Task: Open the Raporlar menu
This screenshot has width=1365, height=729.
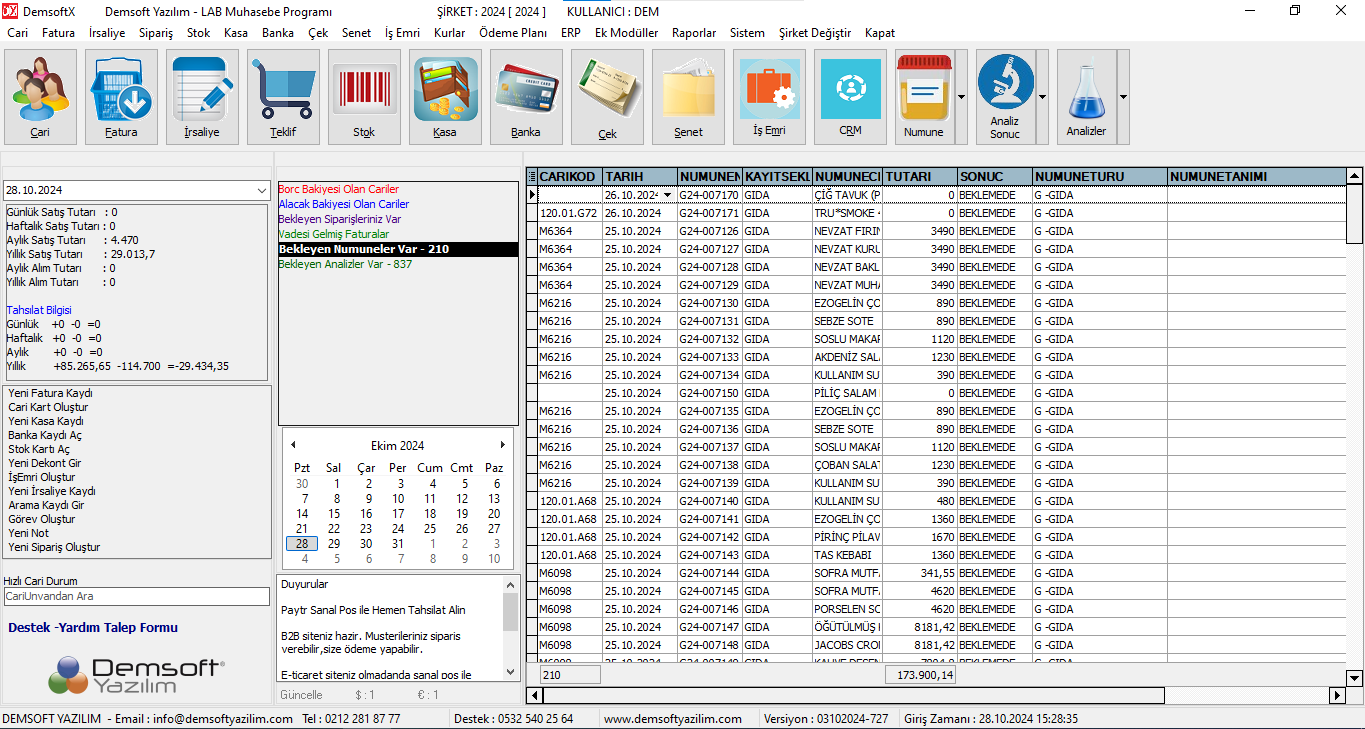Action: click(694, 33)
